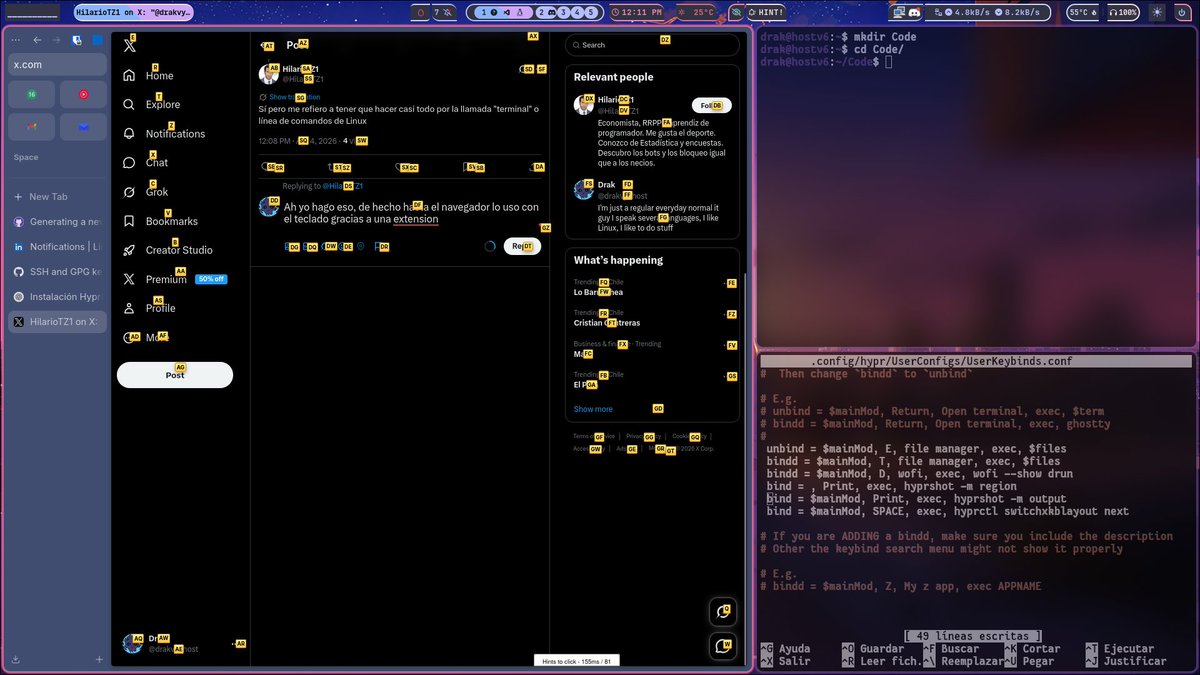
Task: Open Notifications in X sidebar
Action: (x=163, y=133)
